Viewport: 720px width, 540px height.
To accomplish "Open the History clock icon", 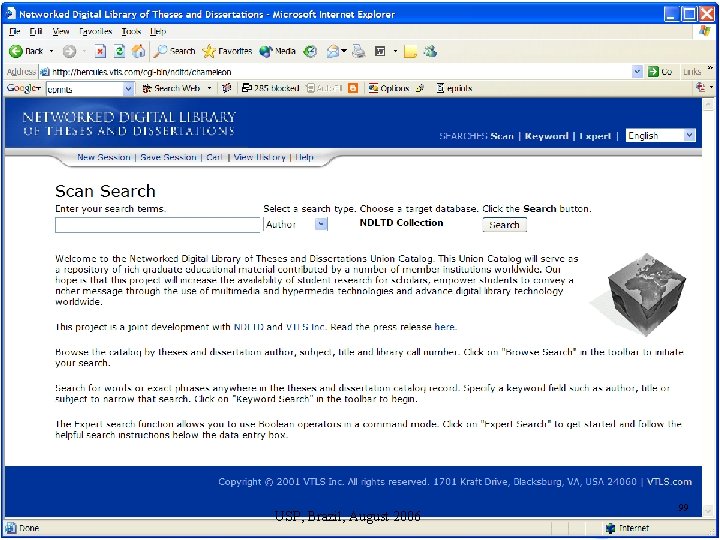I will coord(311,51).
